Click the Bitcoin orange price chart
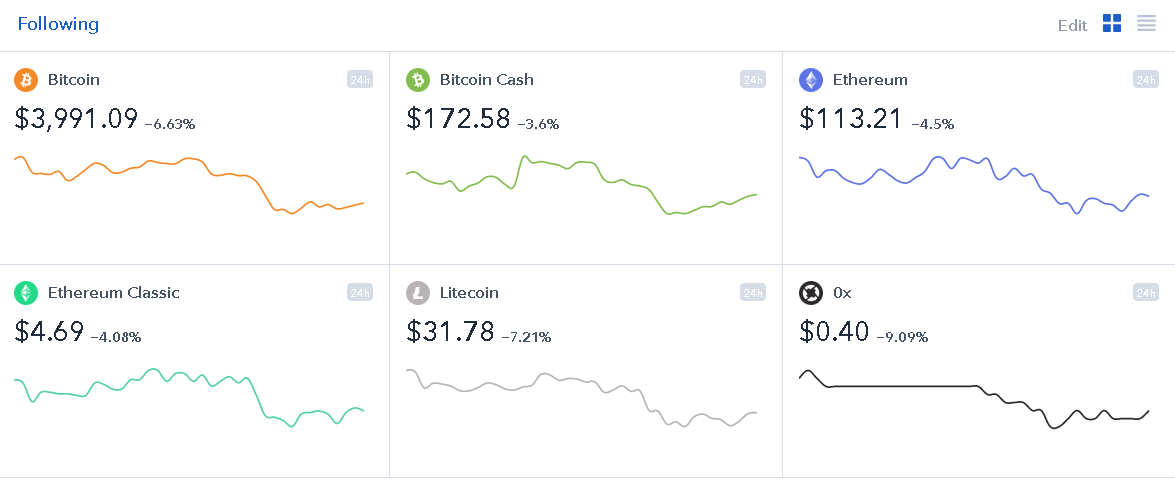 (189, 185)
